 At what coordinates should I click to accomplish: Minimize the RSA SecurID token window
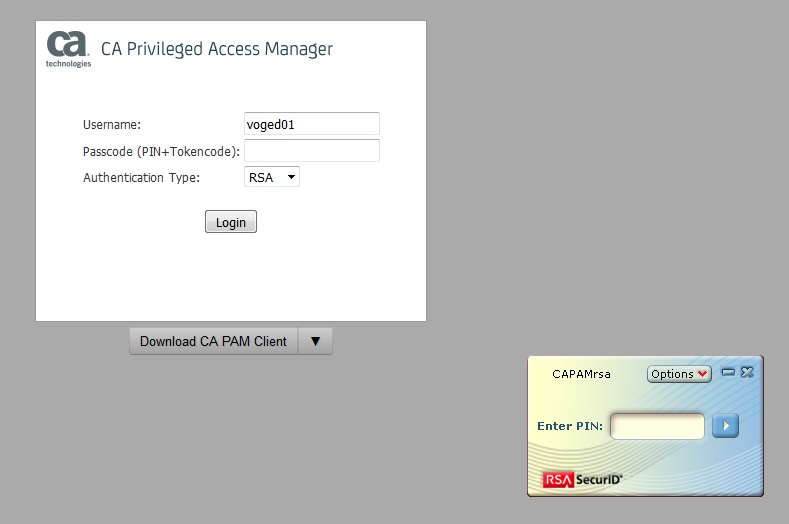tap(728, 372)
